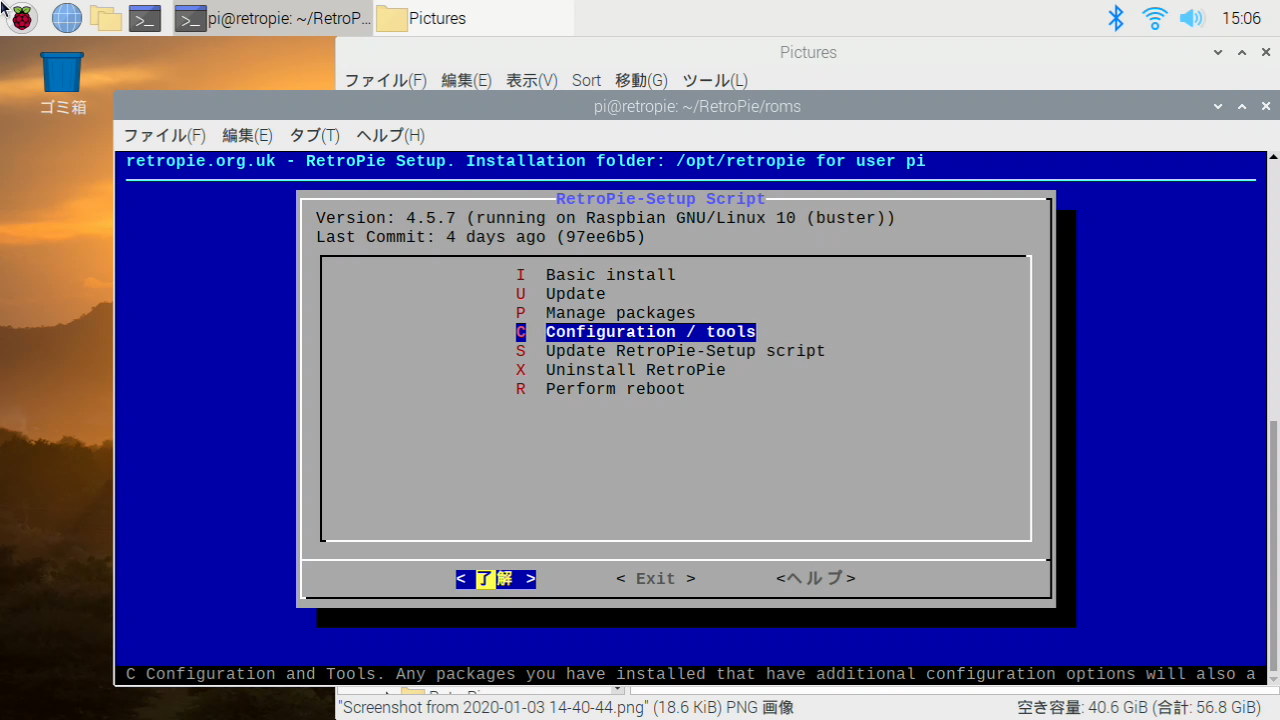Click the 空き容量 free space status text
Viewport: 1280px width, 720px height.
coord(1139,708)
